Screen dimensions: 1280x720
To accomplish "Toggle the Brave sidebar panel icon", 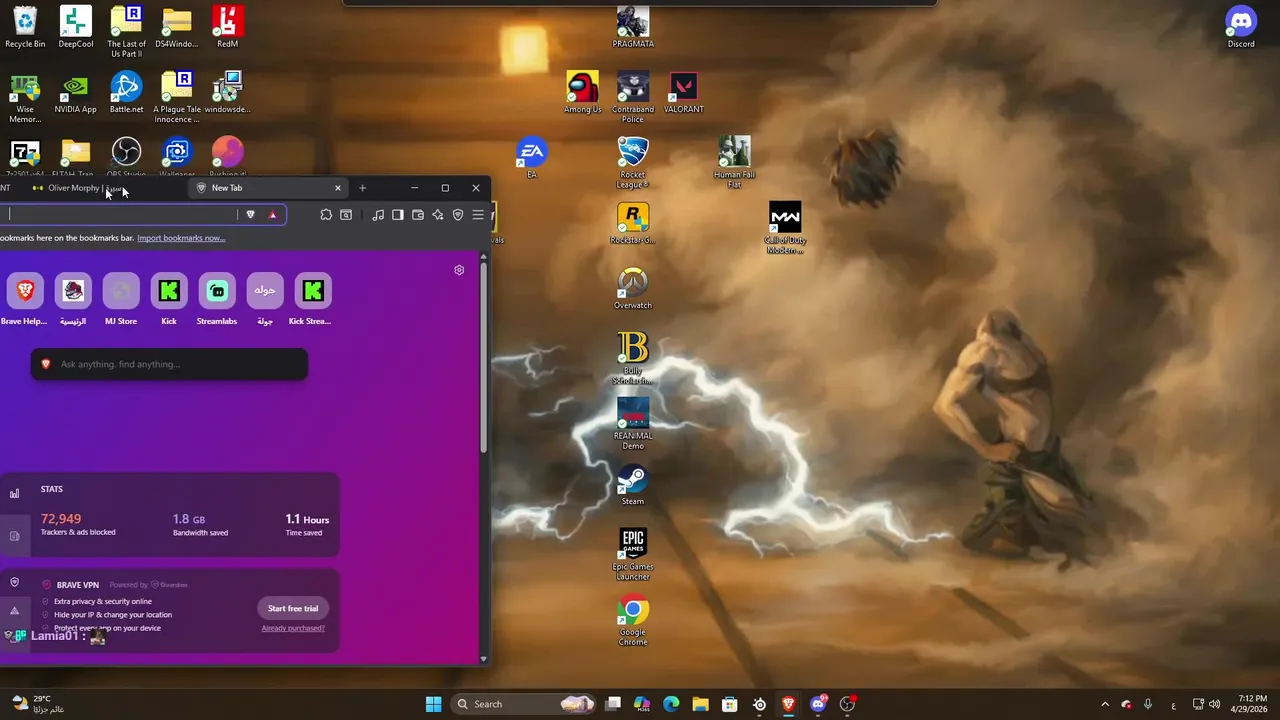I will click(398, 215).
